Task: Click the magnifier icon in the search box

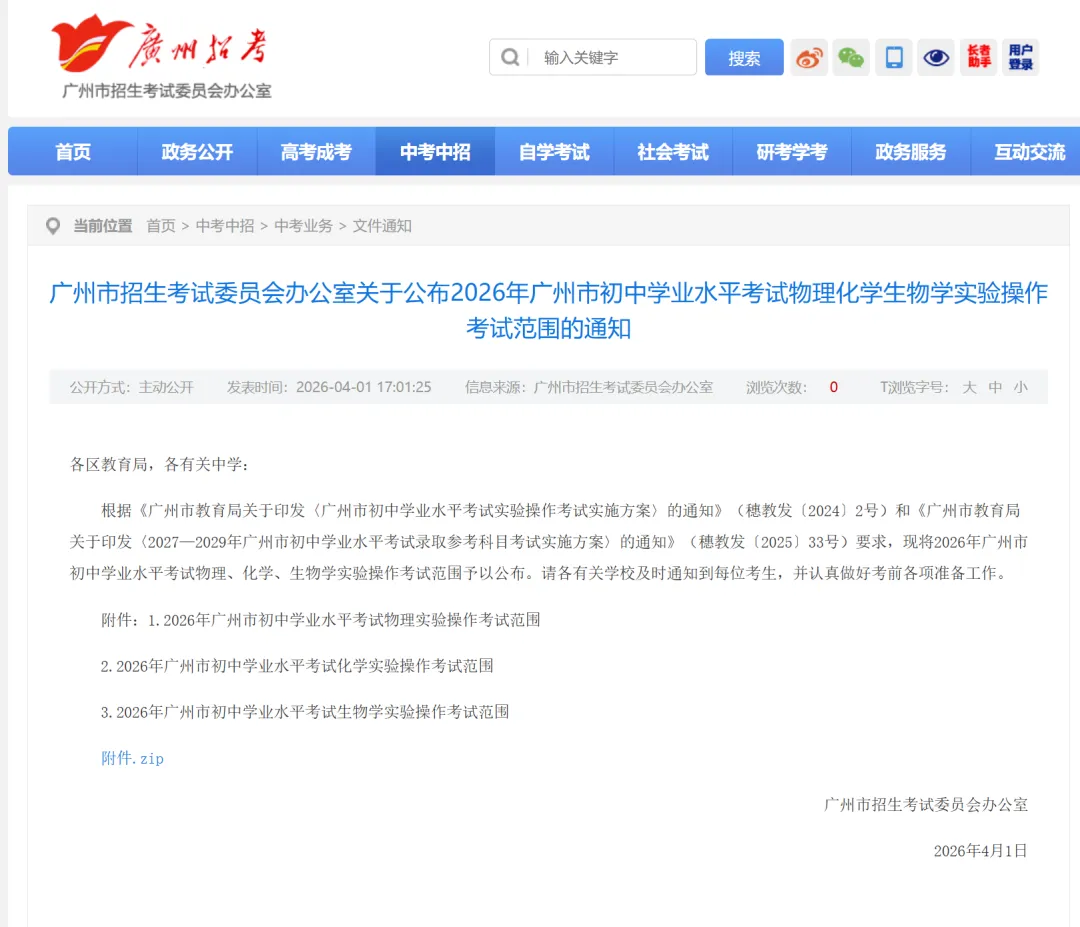Action: (507, 57)
